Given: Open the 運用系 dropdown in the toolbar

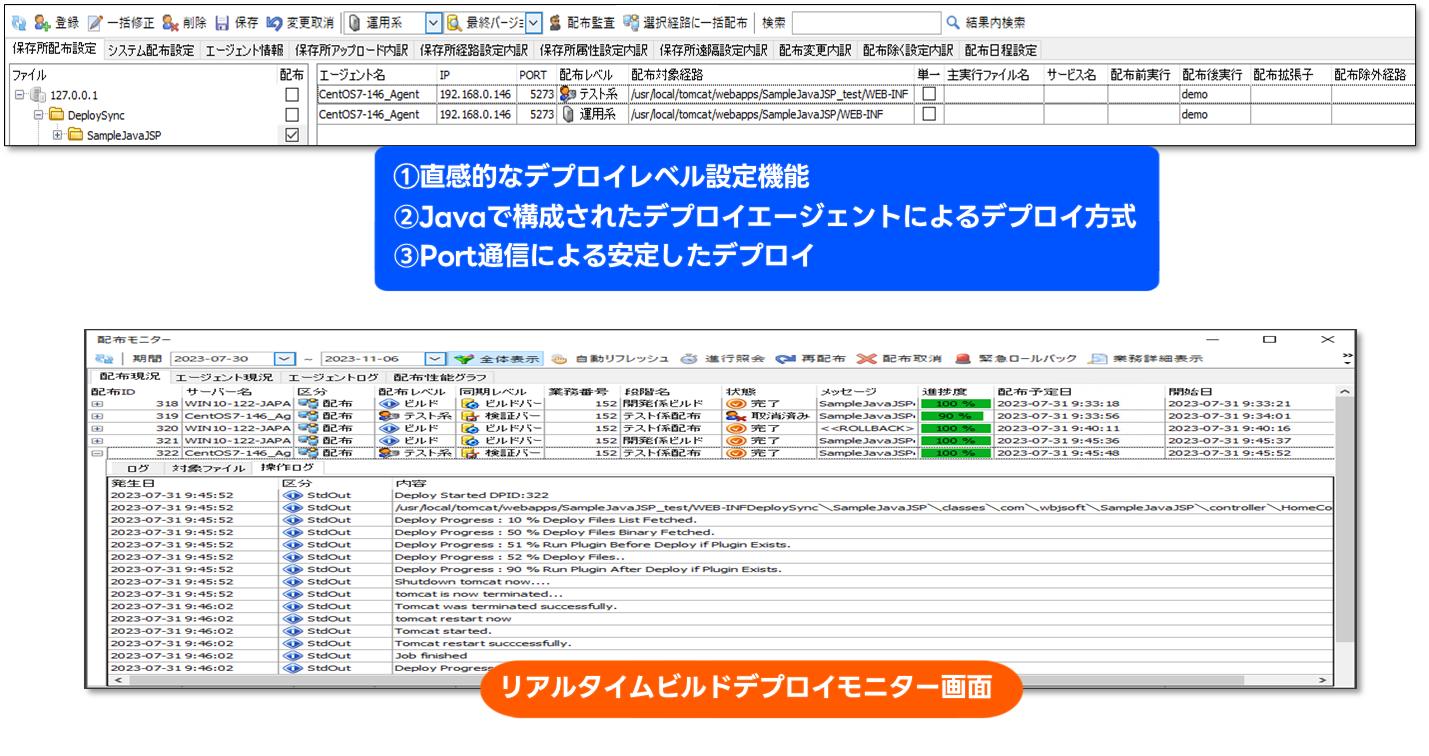Looking at the screenshot, I should tap(432, 22).
